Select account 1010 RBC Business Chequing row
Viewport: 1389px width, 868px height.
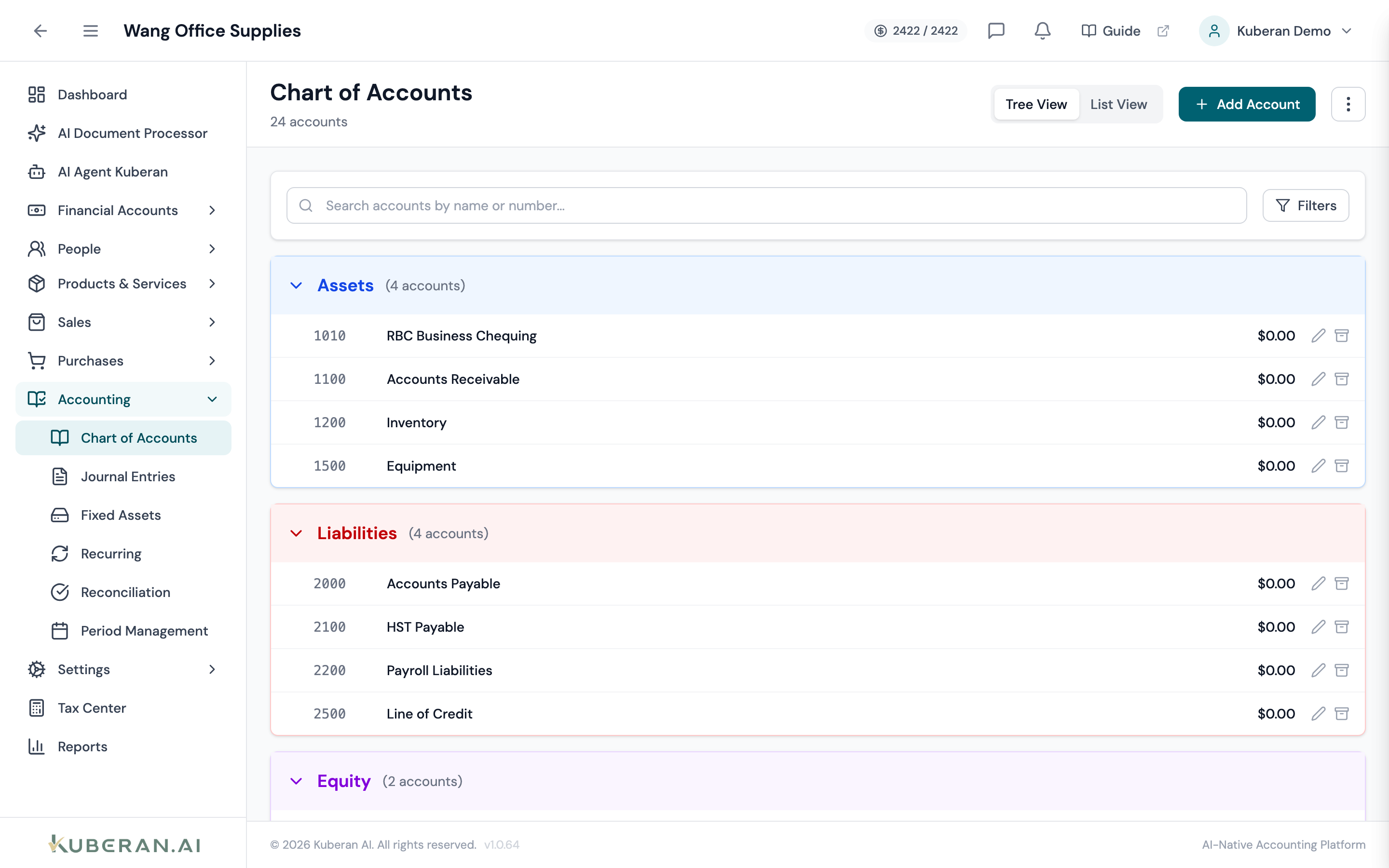point(817,336)
